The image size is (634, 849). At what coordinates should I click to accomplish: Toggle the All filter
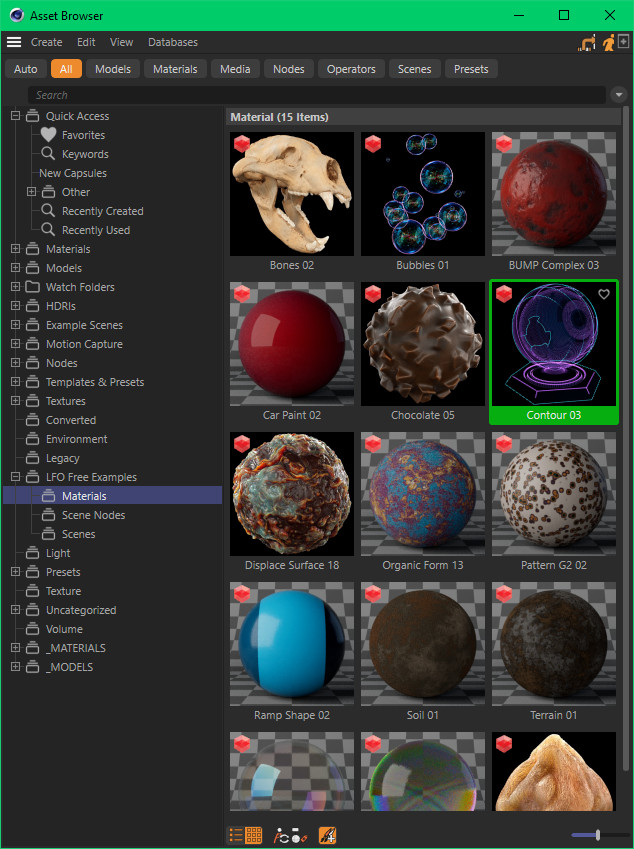pyautogui.click(x=66, y=69)
